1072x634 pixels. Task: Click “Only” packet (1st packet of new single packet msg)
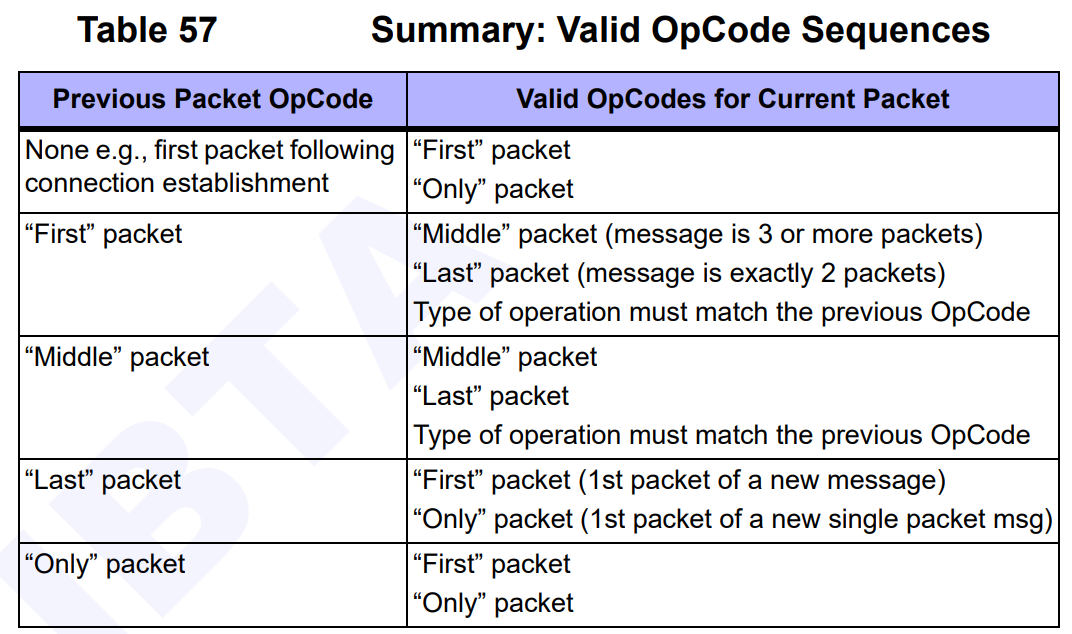pos(733,519)
